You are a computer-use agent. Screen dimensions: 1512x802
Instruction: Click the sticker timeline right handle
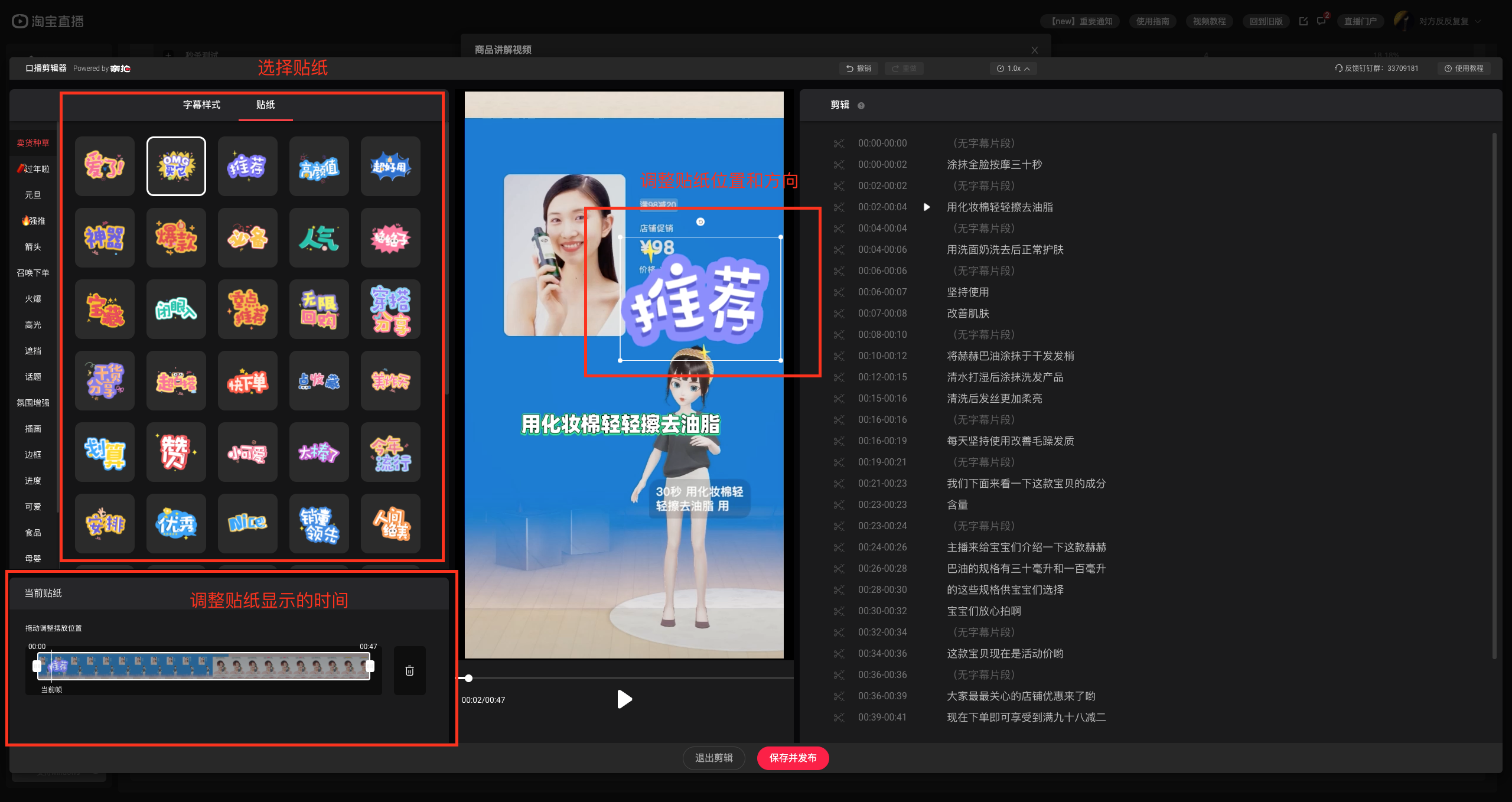click(x=370, y=666)
